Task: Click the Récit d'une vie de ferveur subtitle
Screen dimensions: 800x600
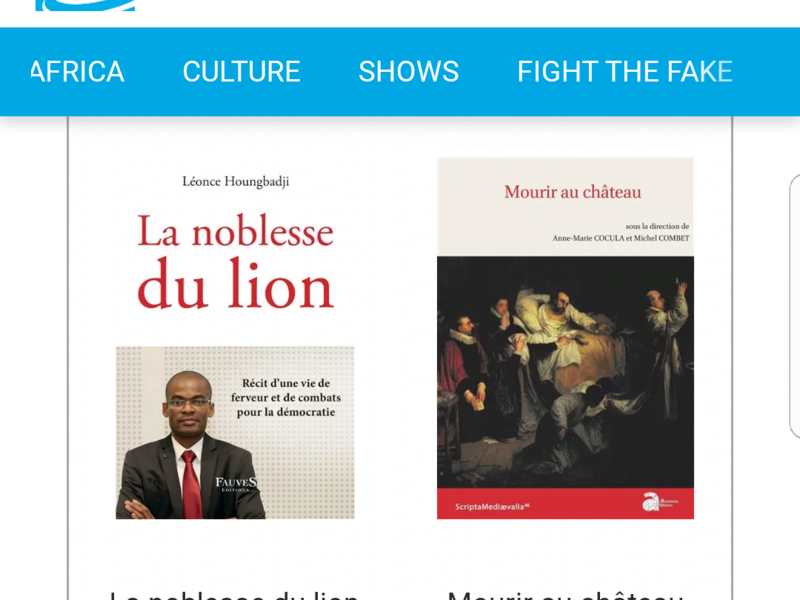Action: click(286, 398)
